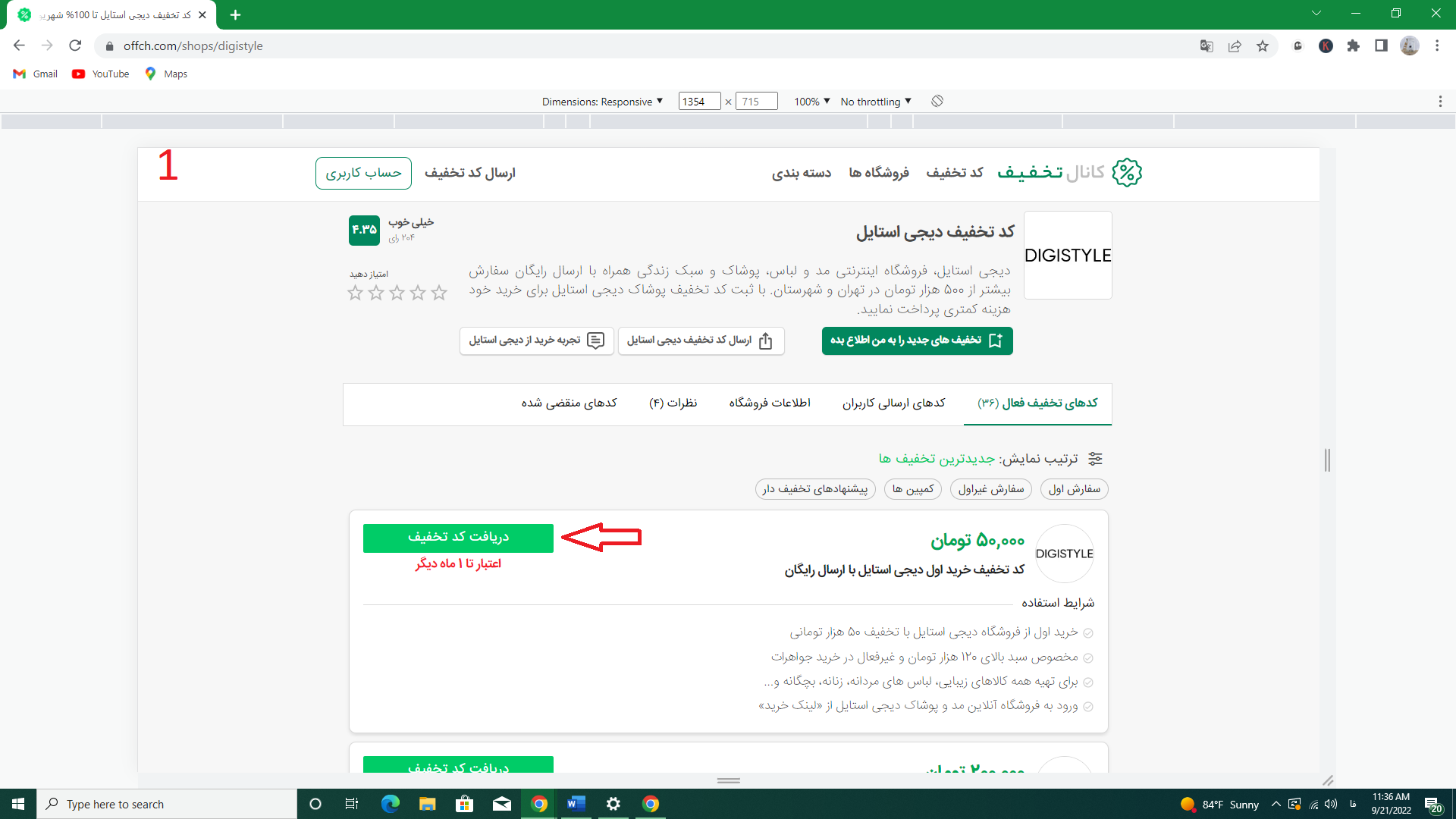Click the browser back arrow

pos(19,45)
